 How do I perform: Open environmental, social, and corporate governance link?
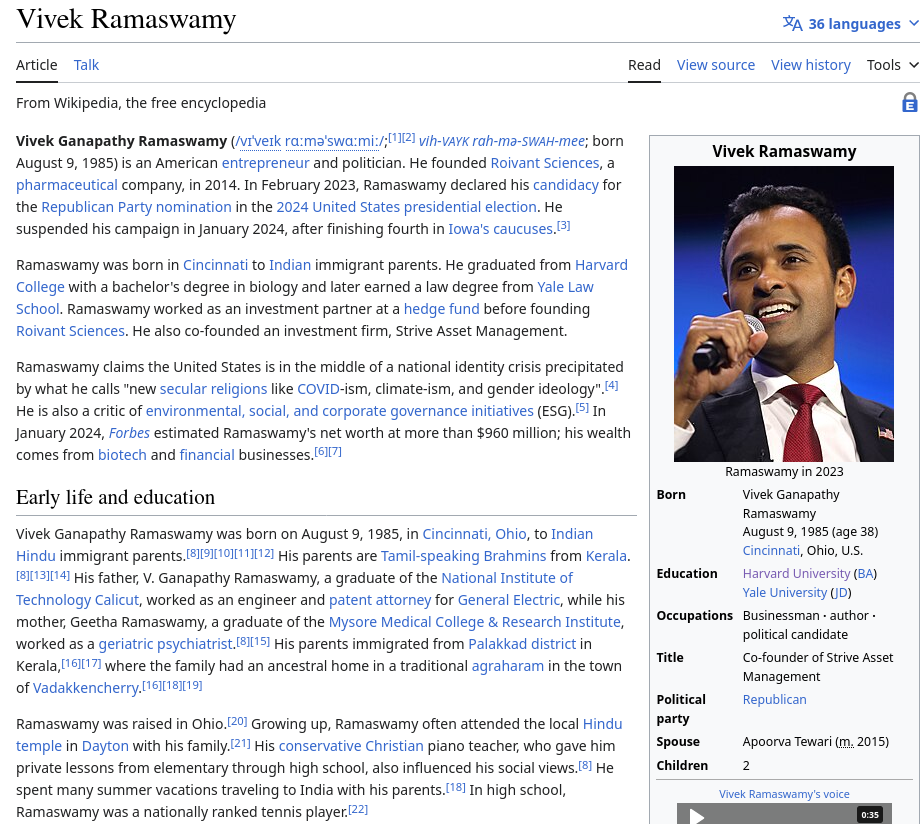click(x=340, y=411)
